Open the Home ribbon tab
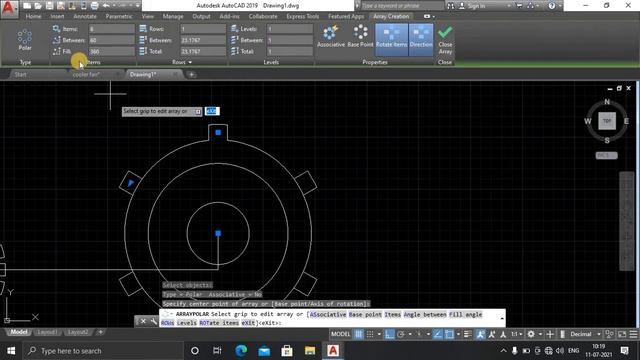640x360 pixels. [x=33, y=16]
